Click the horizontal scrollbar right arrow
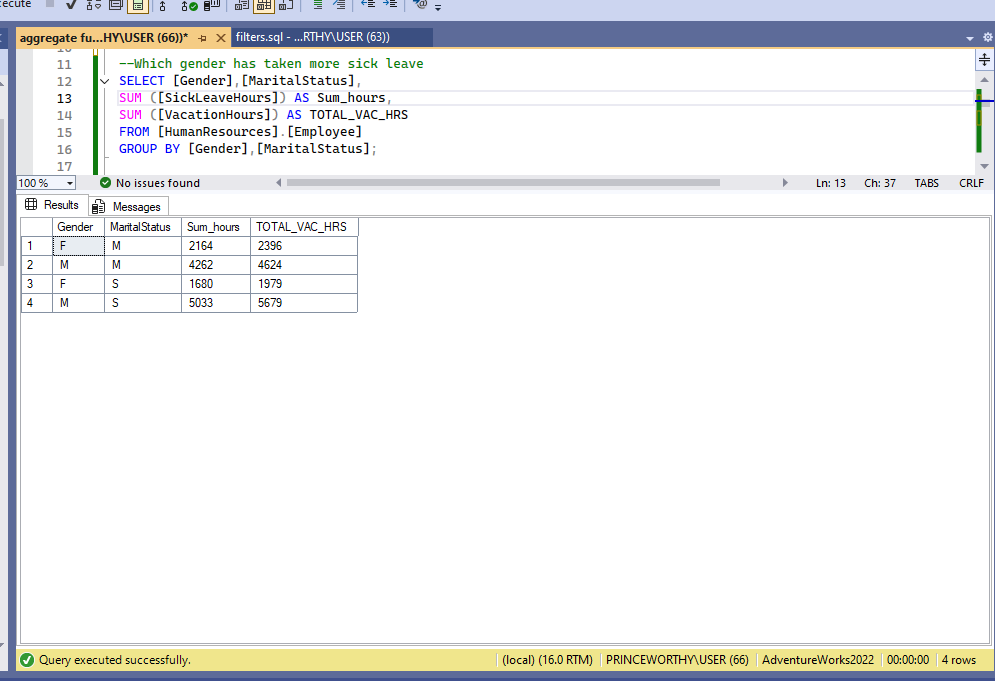Viewport: 995px width, 681px height. 785,183
